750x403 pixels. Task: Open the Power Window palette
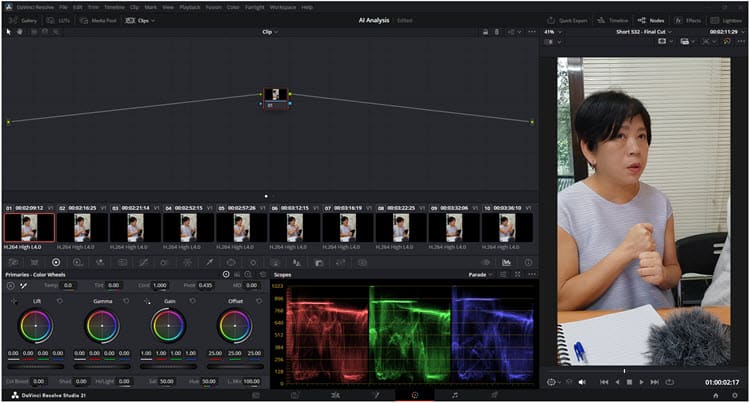[231, 262]
